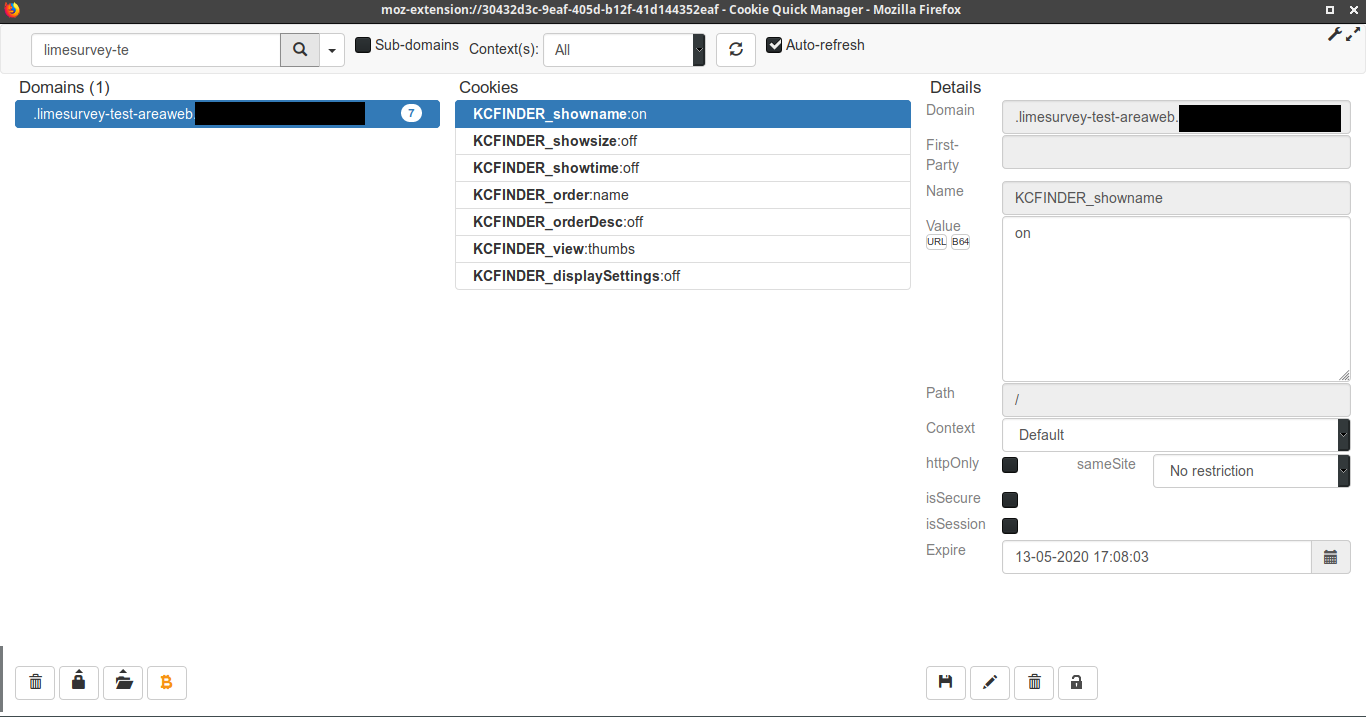Uncheck the Auto-refresh checkbox
This screenshot has height=717, width=1366.
pos(774,45)
